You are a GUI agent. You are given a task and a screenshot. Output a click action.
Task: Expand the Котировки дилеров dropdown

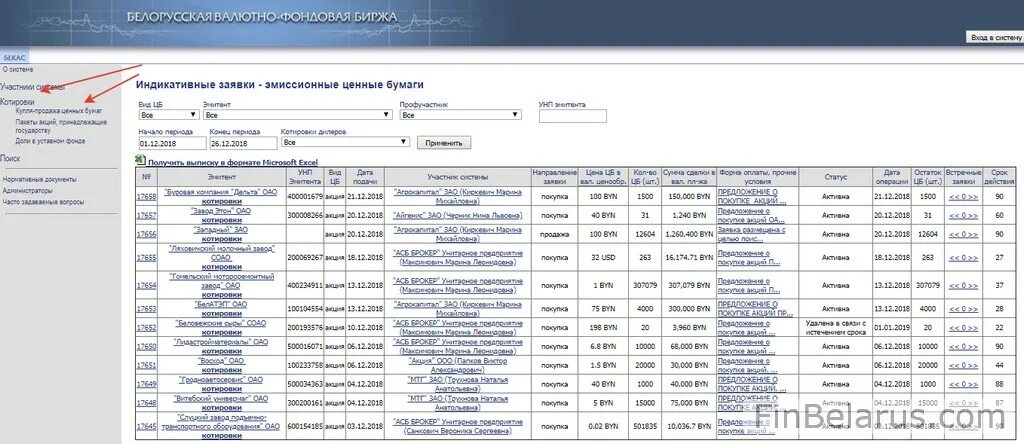pos(345,142)
